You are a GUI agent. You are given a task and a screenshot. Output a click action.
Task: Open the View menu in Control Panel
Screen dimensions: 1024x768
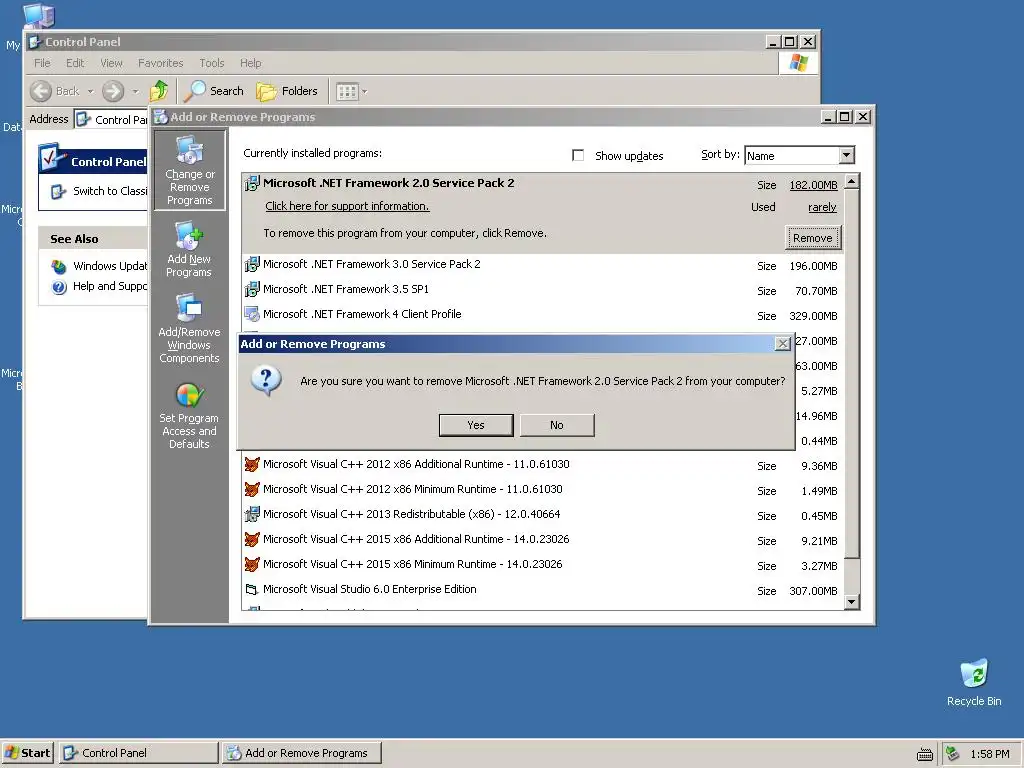[x=111, y=63]
